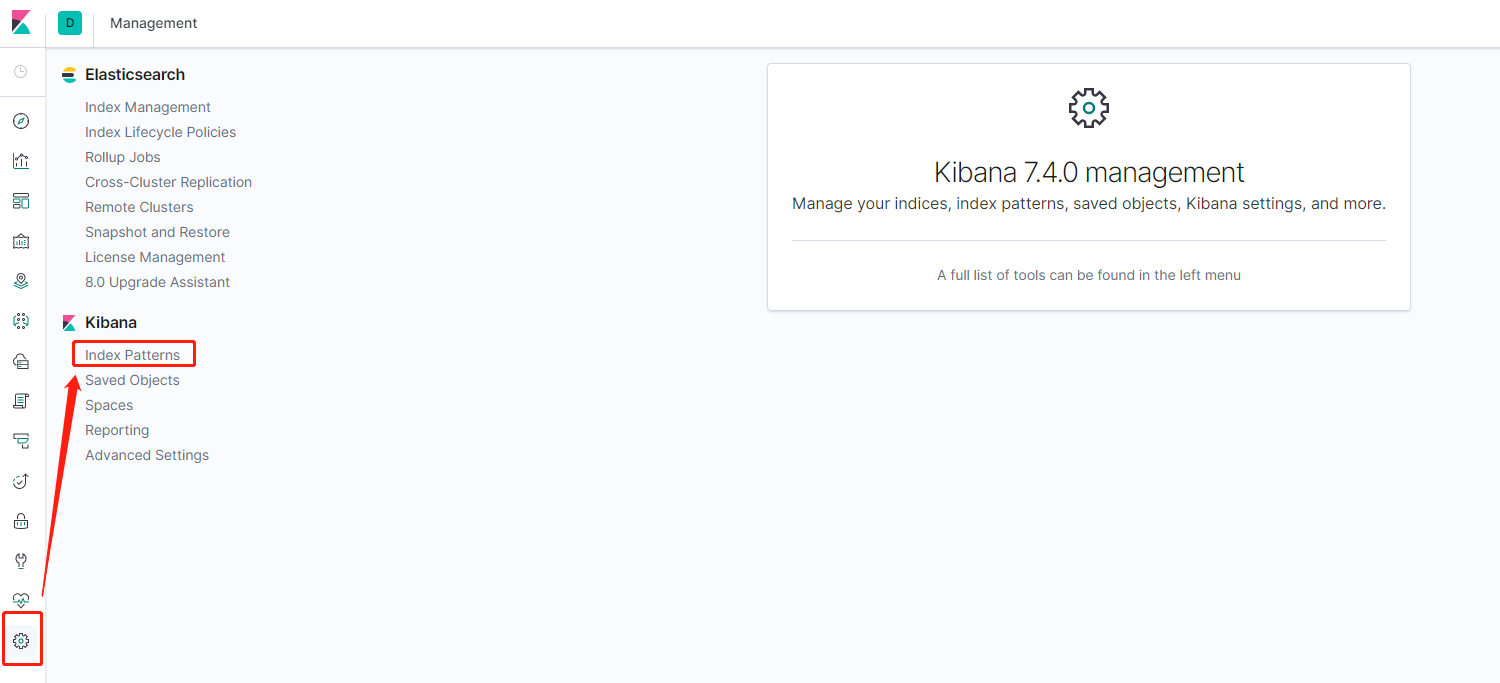Click the Kibana logo at top left
The width and height of the screenshot is (1500, 683).
21,22
